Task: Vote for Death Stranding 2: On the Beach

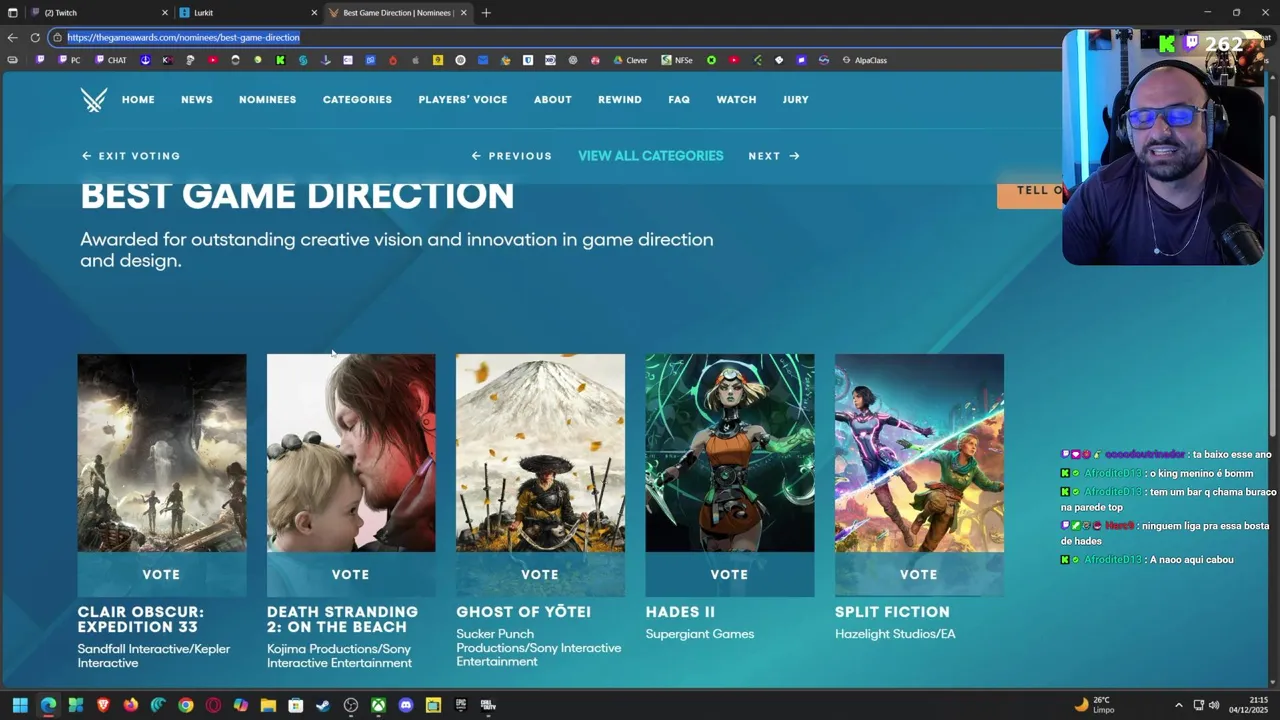Action: tap(351, 575)
